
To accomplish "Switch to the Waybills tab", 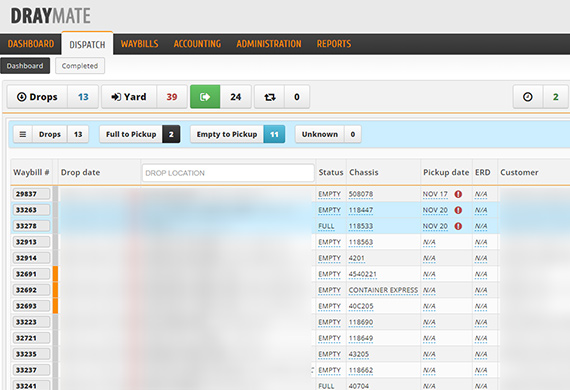I will (x=140, y=44).
